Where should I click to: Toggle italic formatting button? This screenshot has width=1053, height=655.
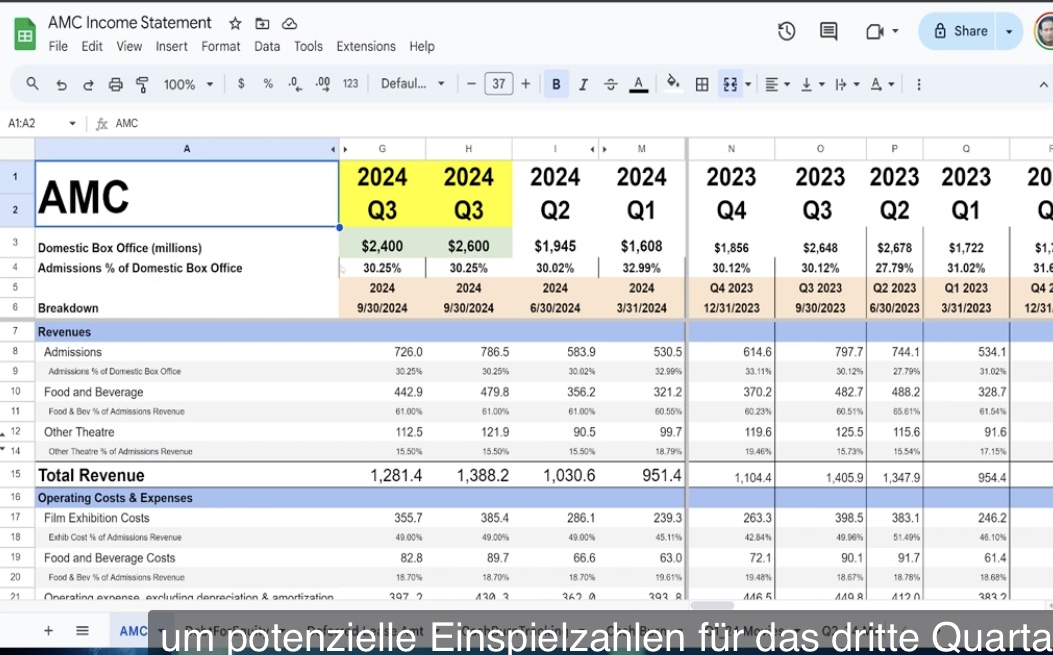583,84
